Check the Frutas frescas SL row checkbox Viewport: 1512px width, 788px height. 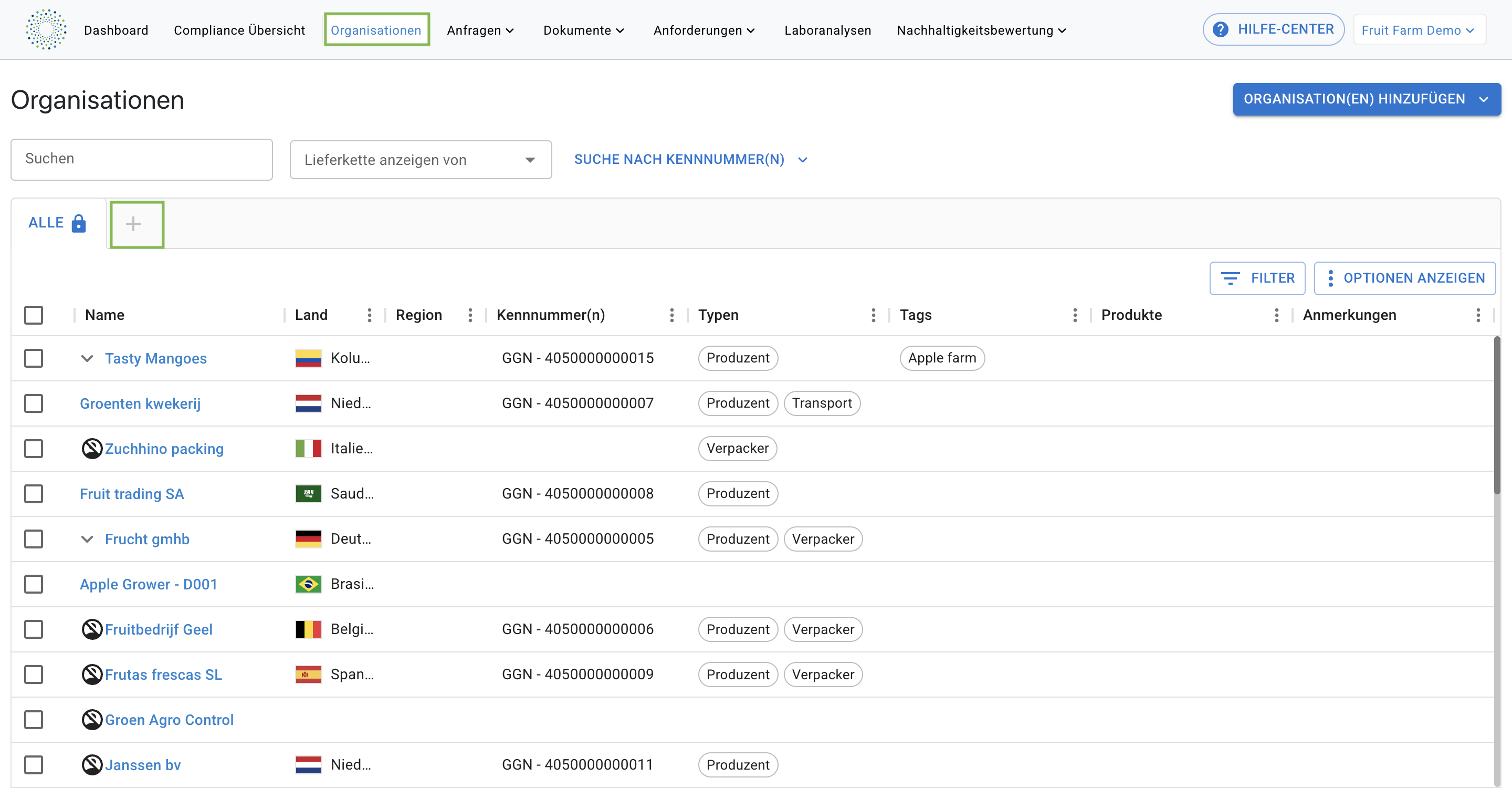[34, 675]
